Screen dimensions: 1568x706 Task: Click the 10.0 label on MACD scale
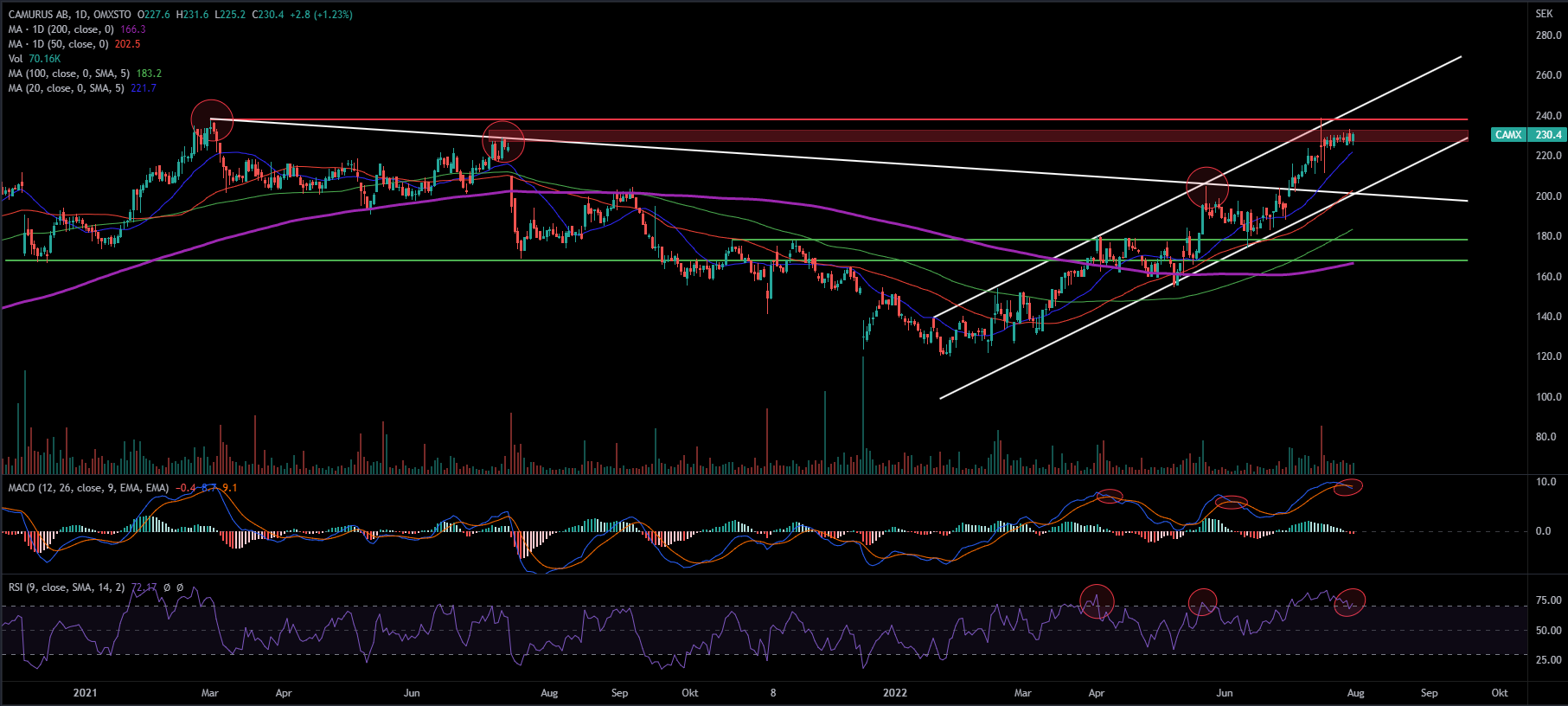(1546, 482)
